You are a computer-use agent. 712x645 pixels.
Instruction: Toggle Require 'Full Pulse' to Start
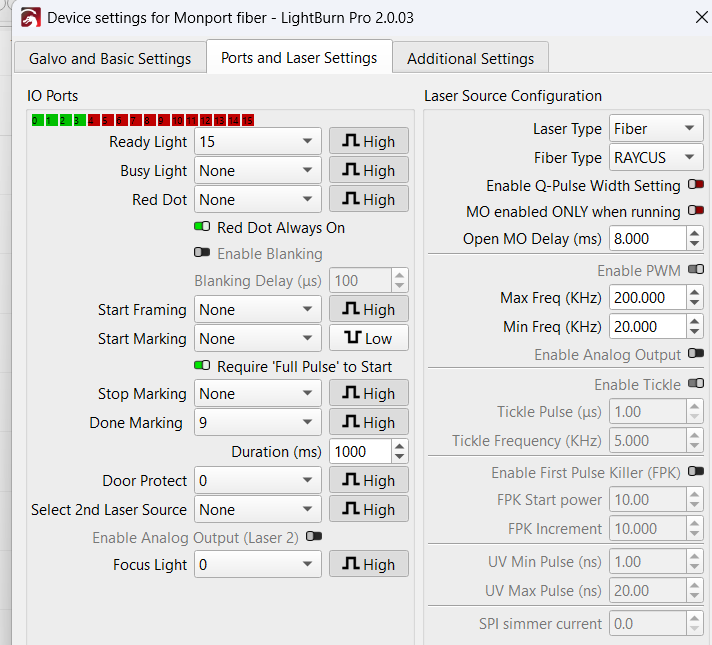click(202, 367)
